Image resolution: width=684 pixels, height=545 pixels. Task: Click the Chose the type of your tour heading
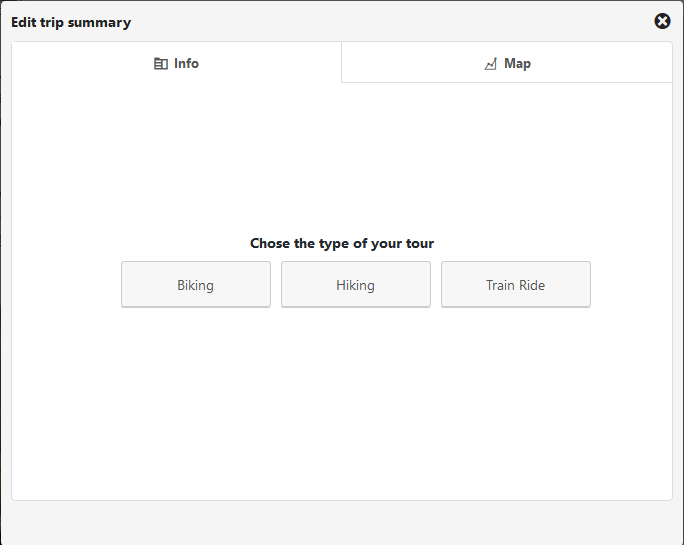point(342,243)
